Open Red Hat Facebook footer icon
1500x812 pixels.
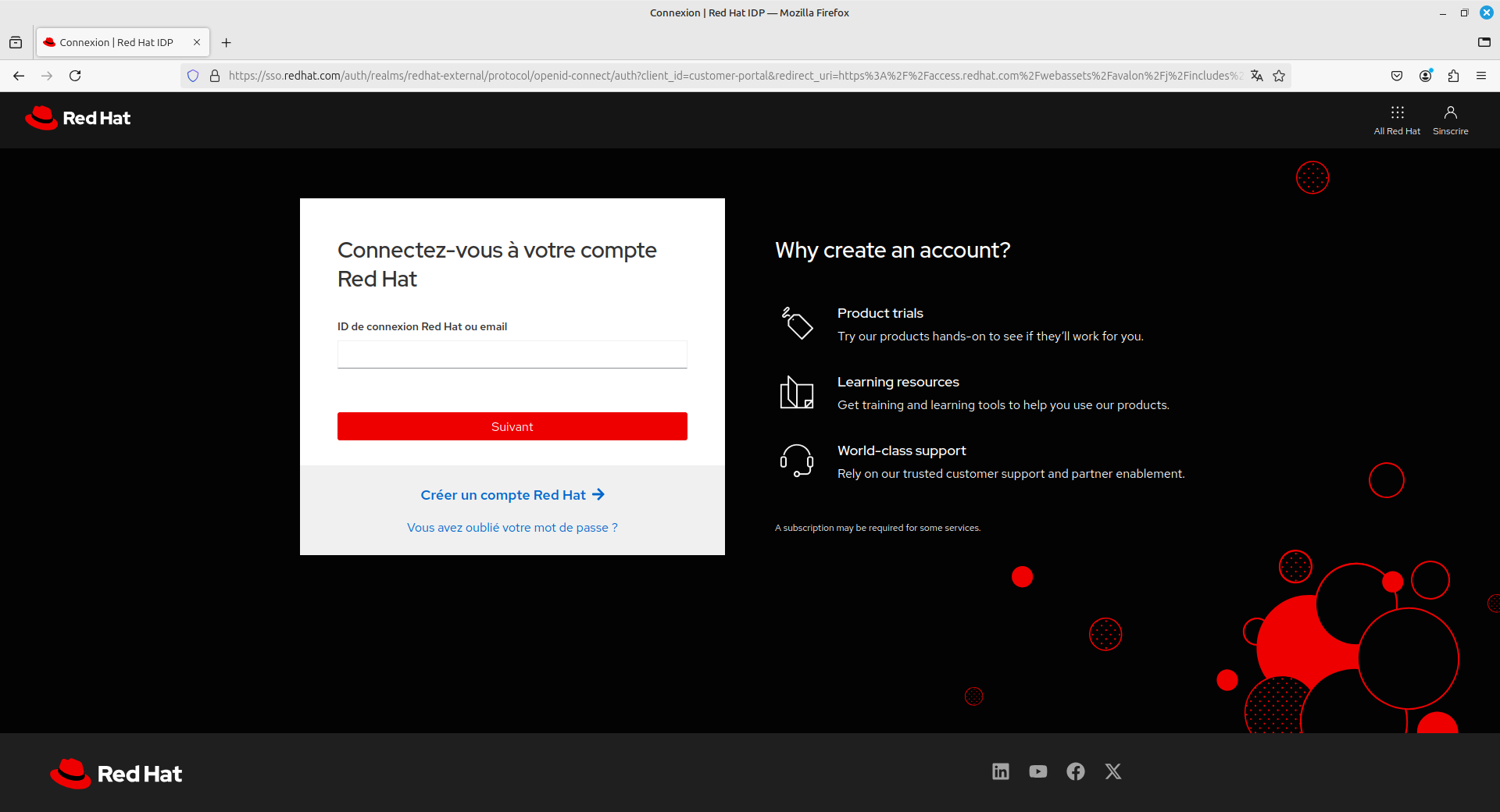tap(1076, 771)
